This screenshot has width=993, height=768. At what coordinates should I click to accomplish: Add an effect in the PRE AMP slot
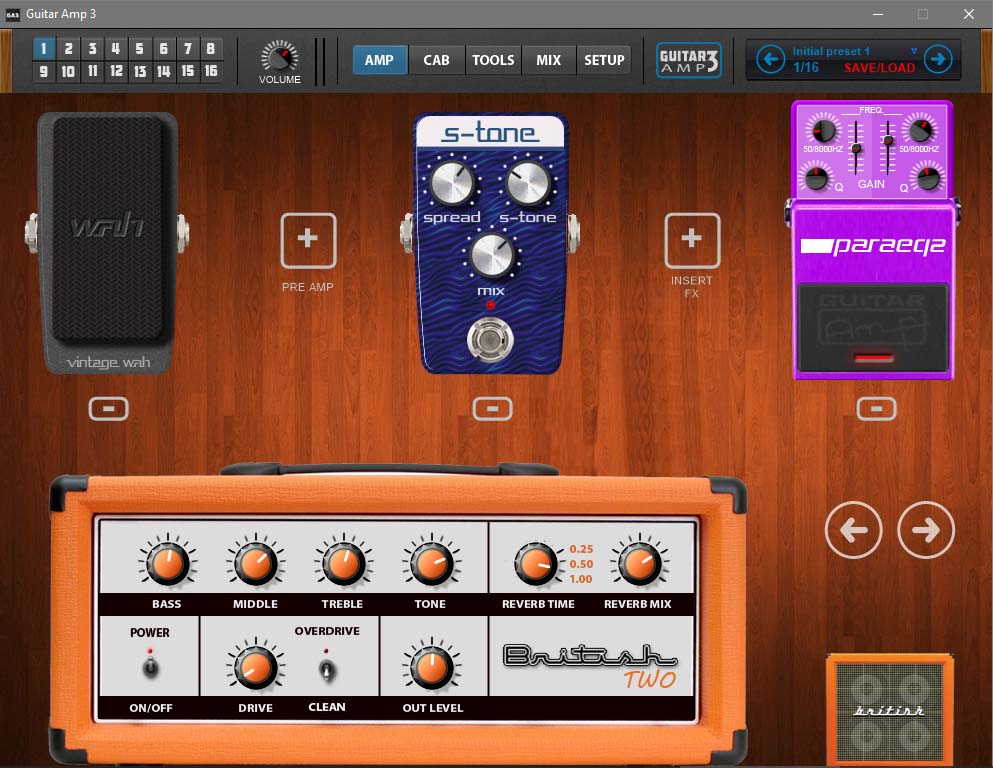308,241
